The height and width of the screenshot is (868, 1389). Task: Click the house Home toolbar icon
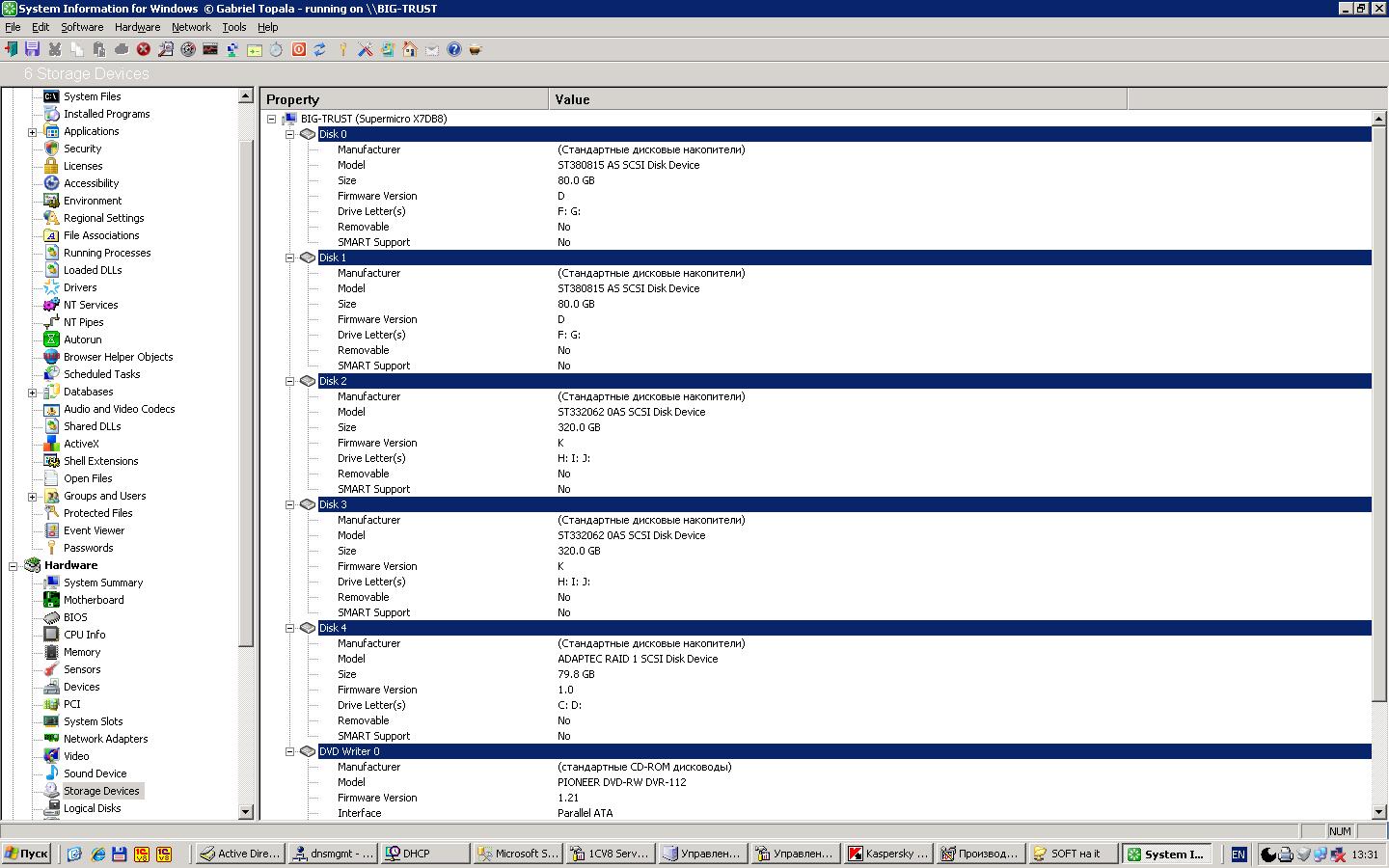[410, 49]
